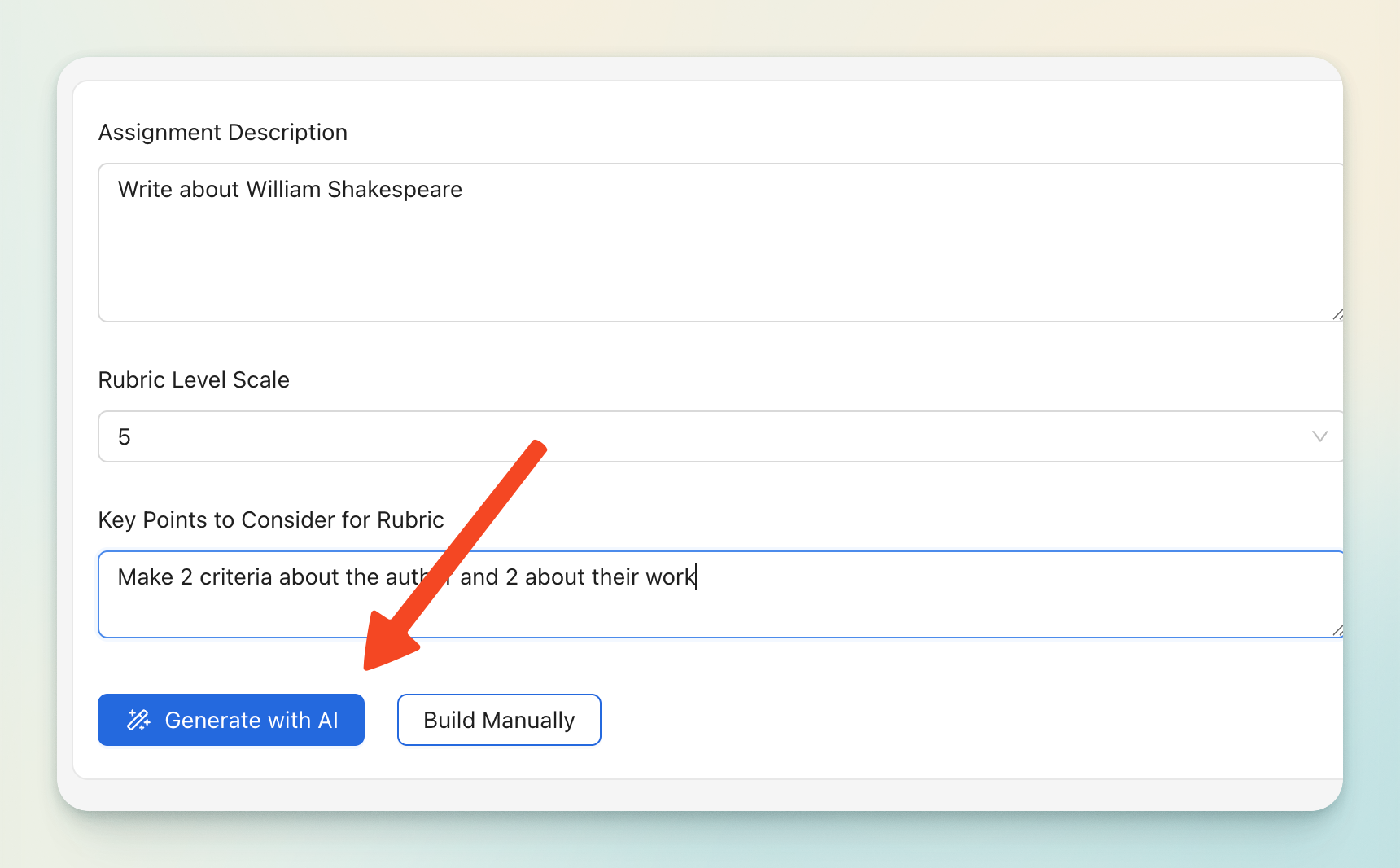Click the Rubric Level Scale label
Viewport: 1400px width, 868px height.
[x=194, y=379]
